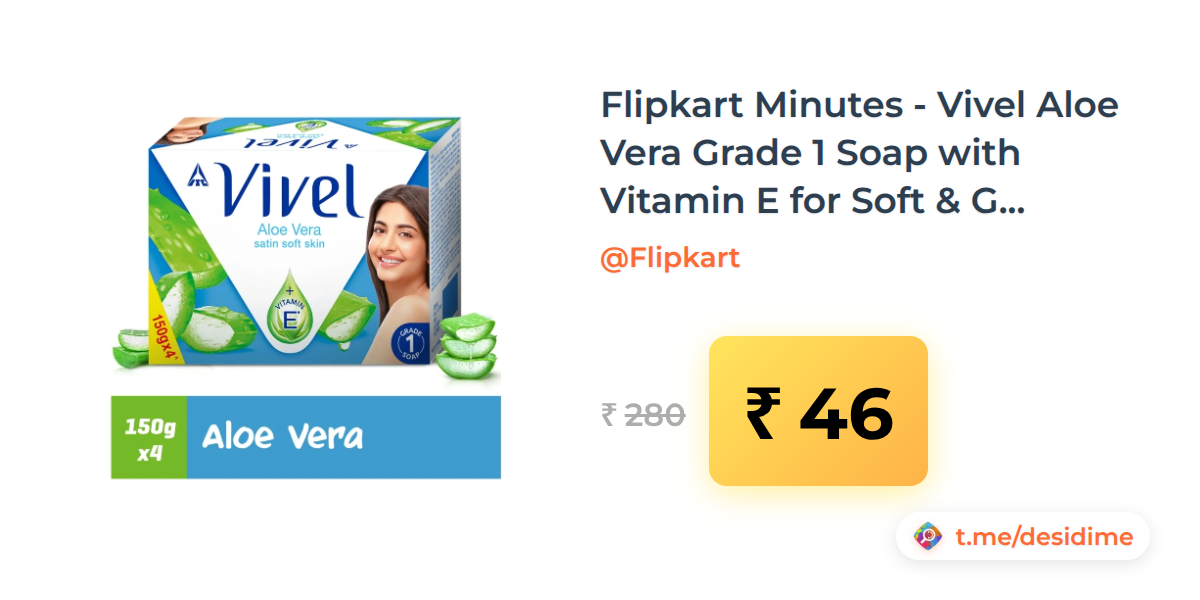The width and height of the screenshot is (1200, 600).
Task: Click the DesiDime logo icon
Action: click(928, 537)
